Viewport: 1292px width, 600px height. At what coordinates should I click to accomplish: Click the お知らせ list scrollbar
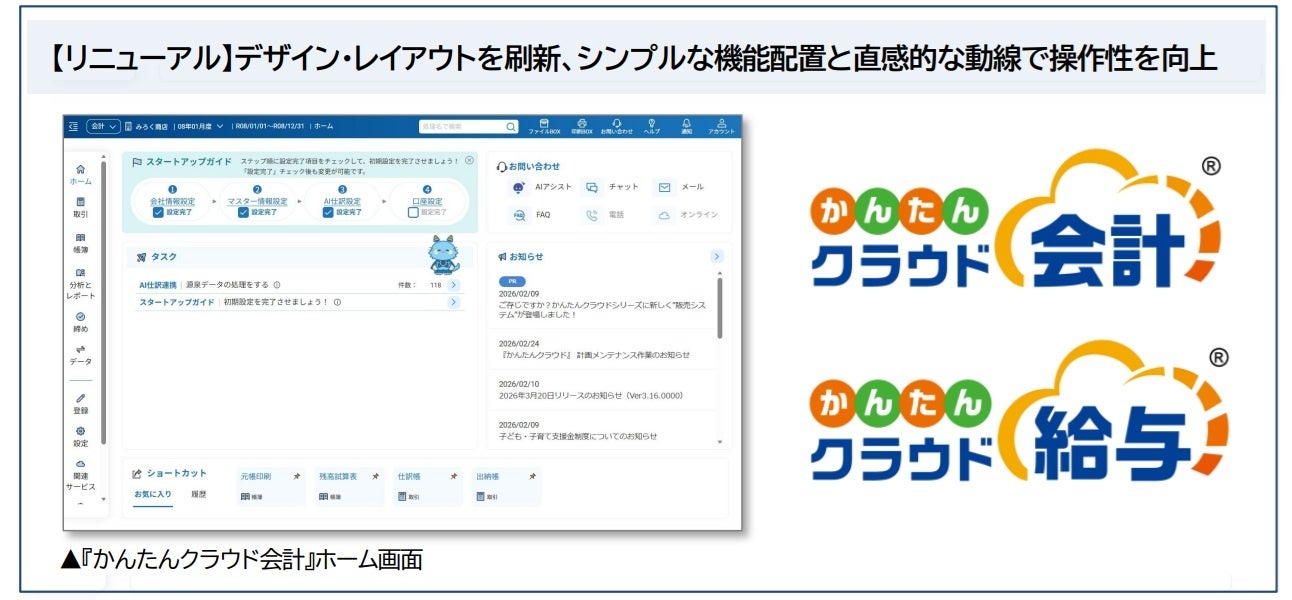[x=720, y=308]
